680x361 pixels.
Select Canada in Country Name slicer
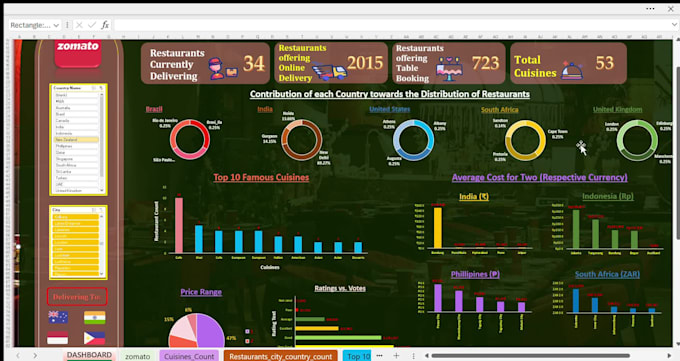tap(76, 121)
